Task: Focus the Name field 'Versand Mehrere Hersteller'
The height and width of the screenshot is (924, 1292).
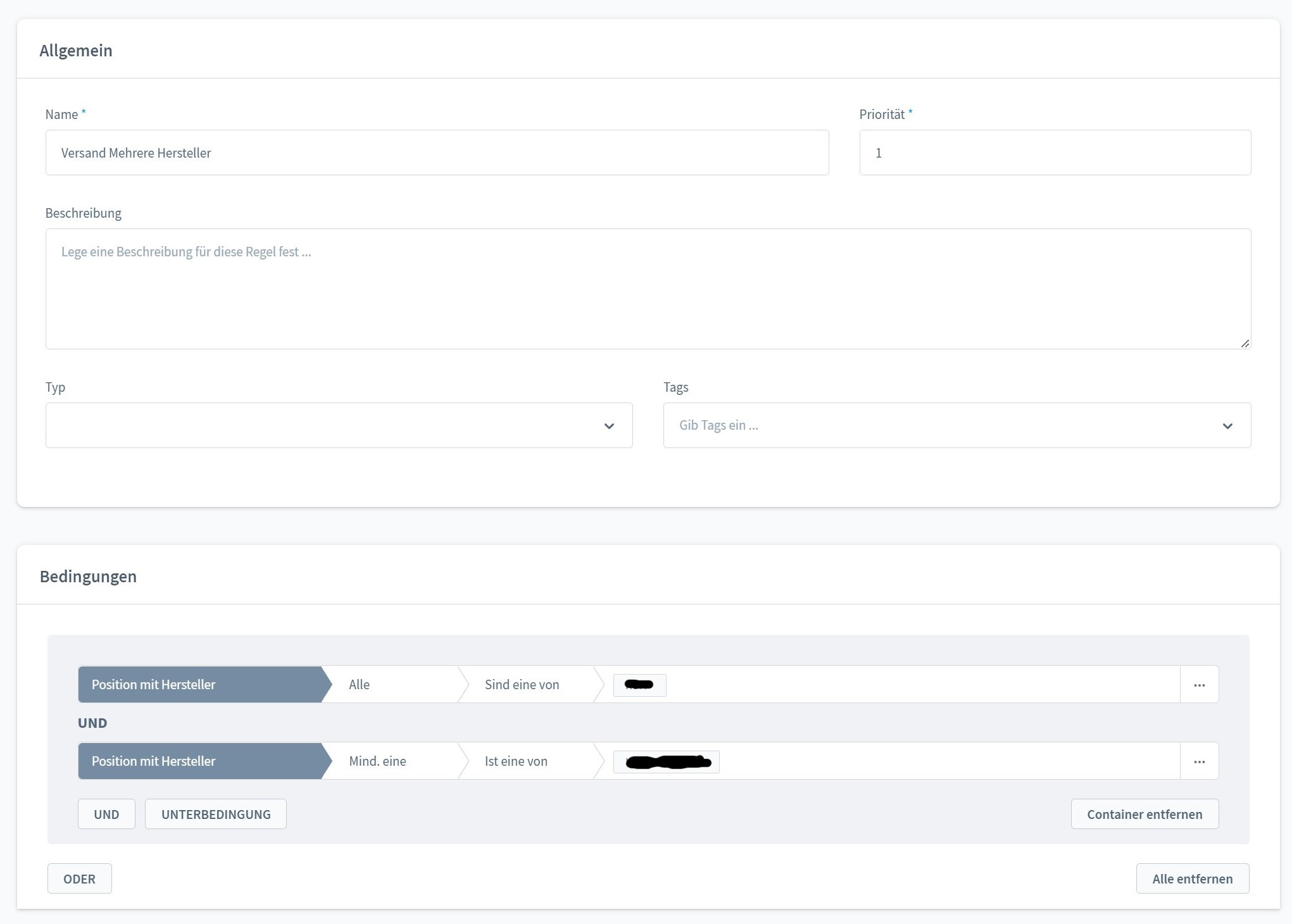Action: click(x=437, y=153)
